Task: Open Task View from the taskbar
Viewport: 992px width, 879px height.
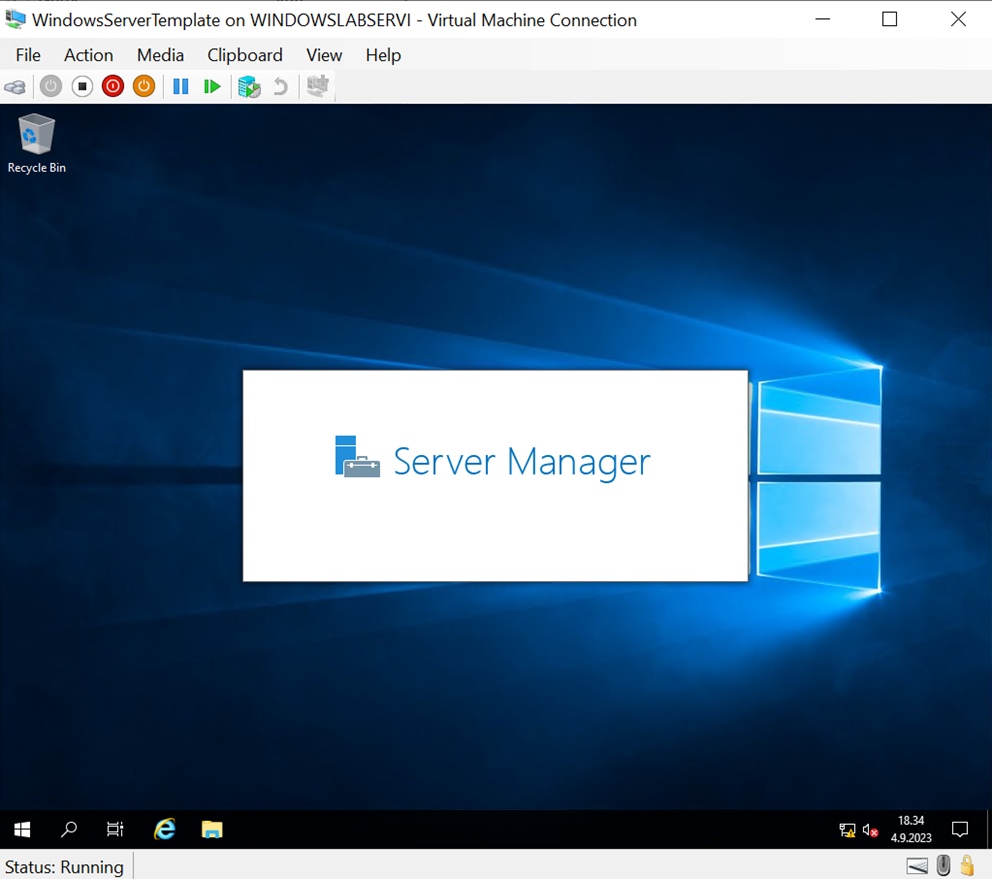Action: point(114,829)
